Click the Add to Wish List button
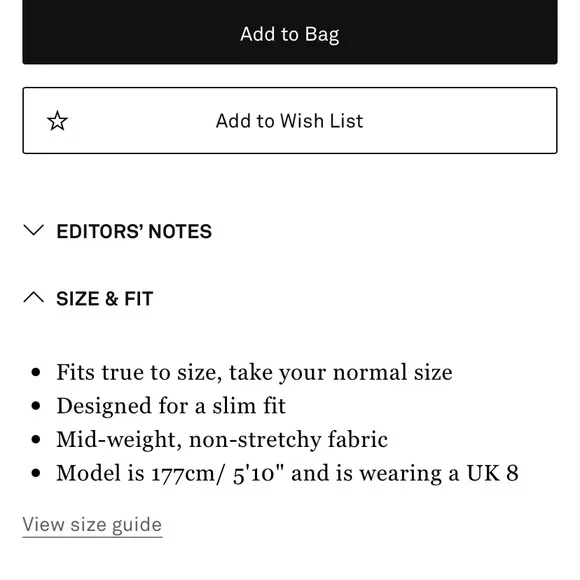This screenshot has height=580, width=580. point(290,121)
